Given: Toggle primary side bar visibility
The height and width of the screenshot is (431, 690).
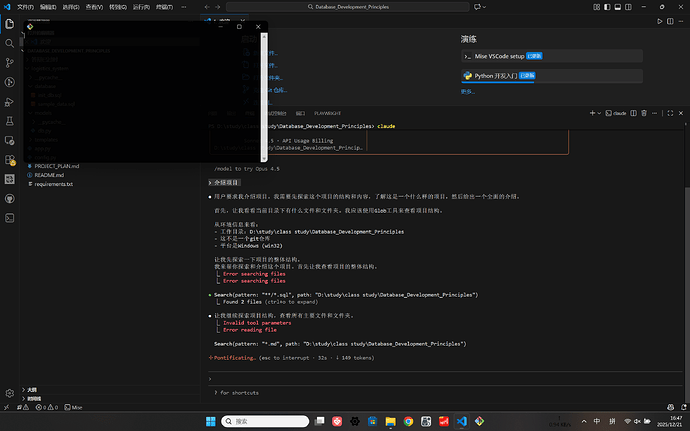Looking at the screenshot, I should (607, 7).
